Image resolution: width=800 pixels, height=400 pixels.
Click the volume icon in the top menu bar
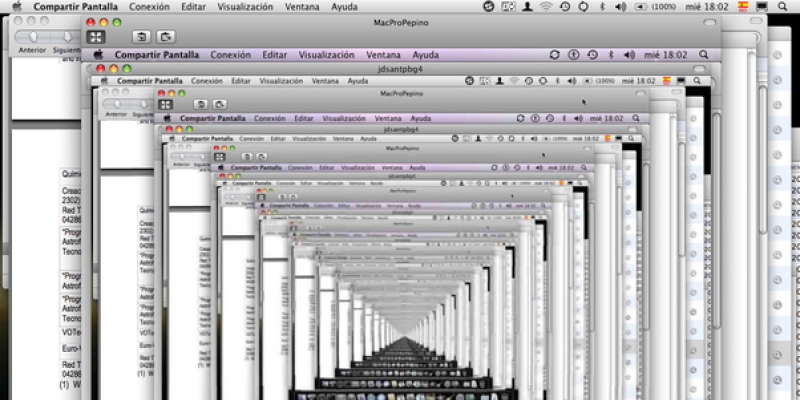click(x=620, y=7)
